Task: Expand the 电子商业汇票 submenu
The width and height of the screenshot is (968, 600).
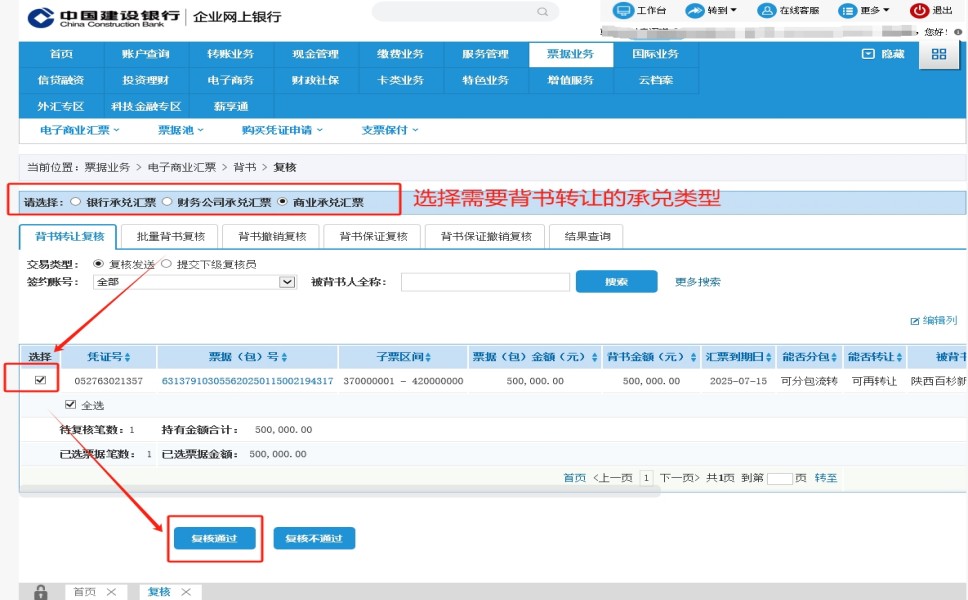Action: (80, 130)
